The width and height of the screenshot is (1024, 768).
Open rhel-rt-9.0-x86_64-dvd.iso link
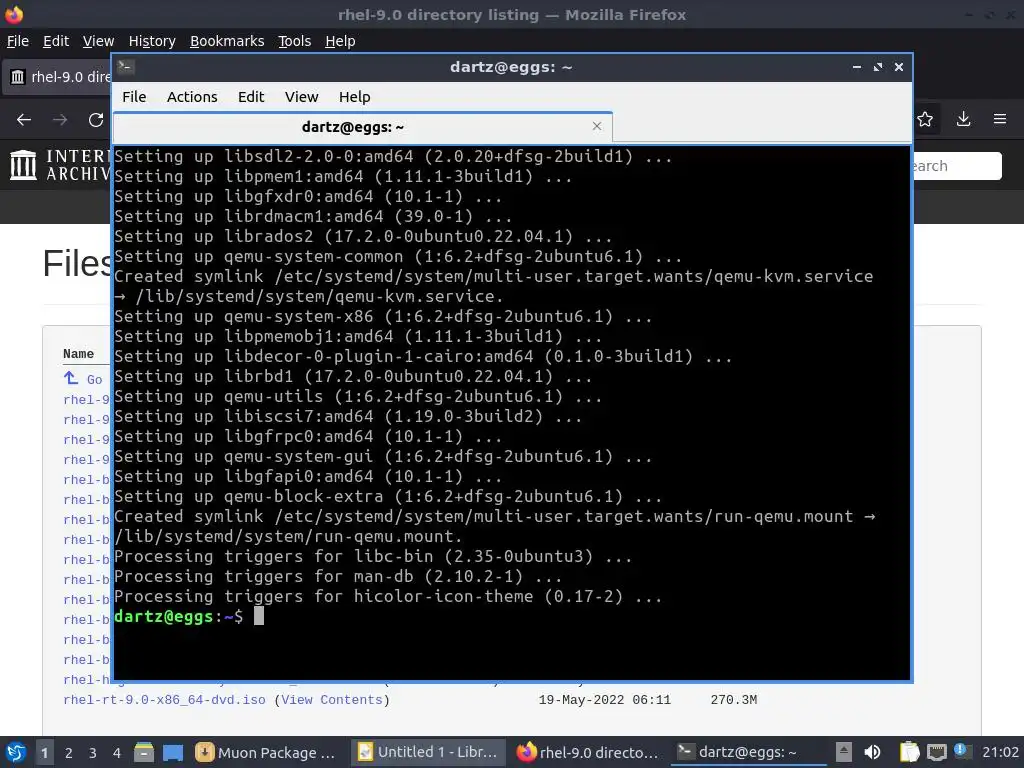164,700
